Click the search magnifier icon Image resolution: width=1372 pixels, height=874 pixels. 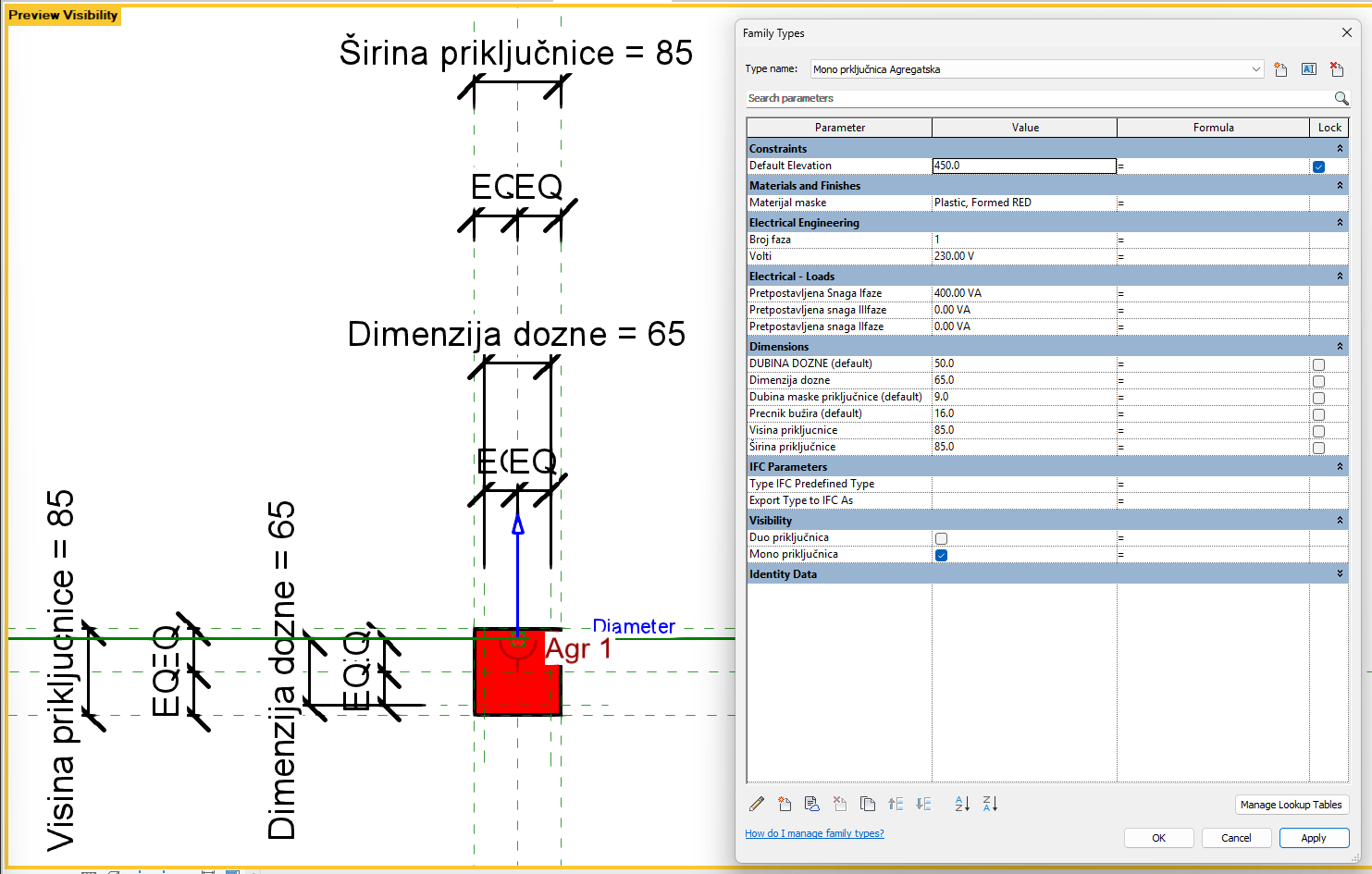tap(1341, 98)
